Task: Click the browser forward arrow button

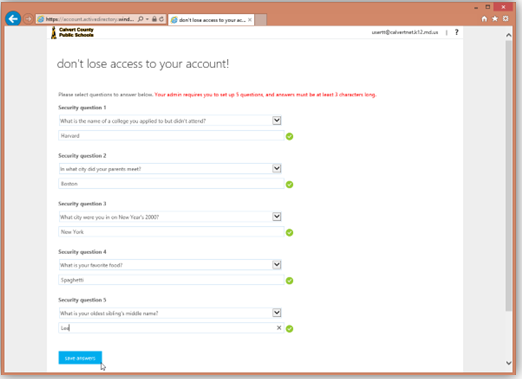Action: pyautogui.click(x=28, y=19)
